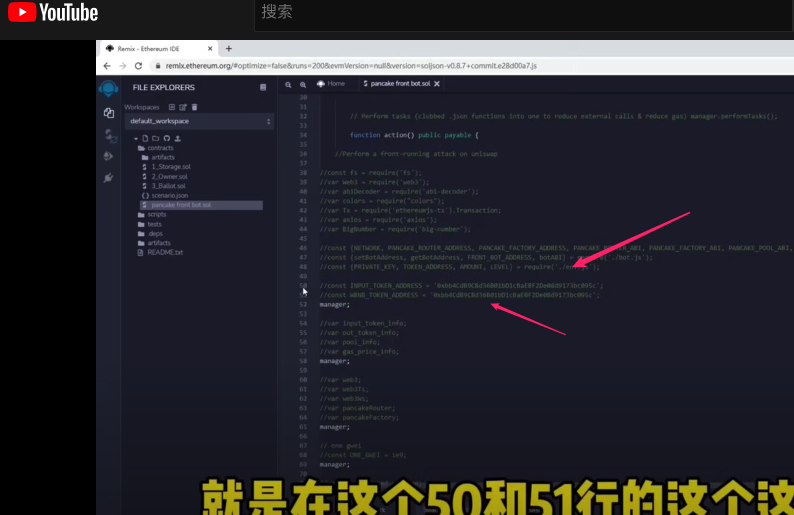Expand the .deps folder
Viewport: 794px width, 515px height.
click(150, 233)
